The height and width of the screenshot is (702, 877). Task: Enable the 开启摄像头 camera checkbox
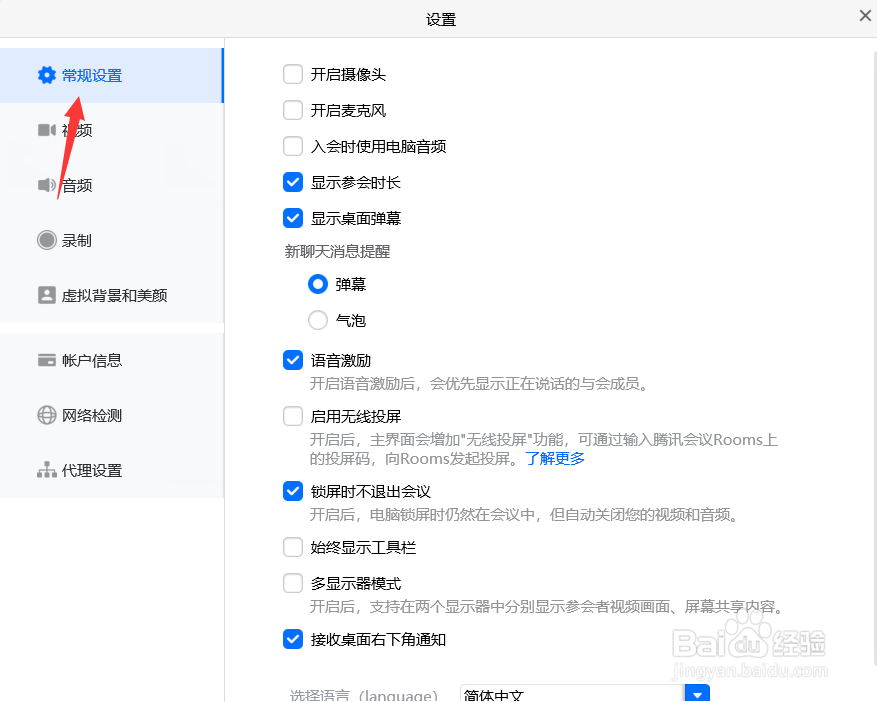(293, 74)
